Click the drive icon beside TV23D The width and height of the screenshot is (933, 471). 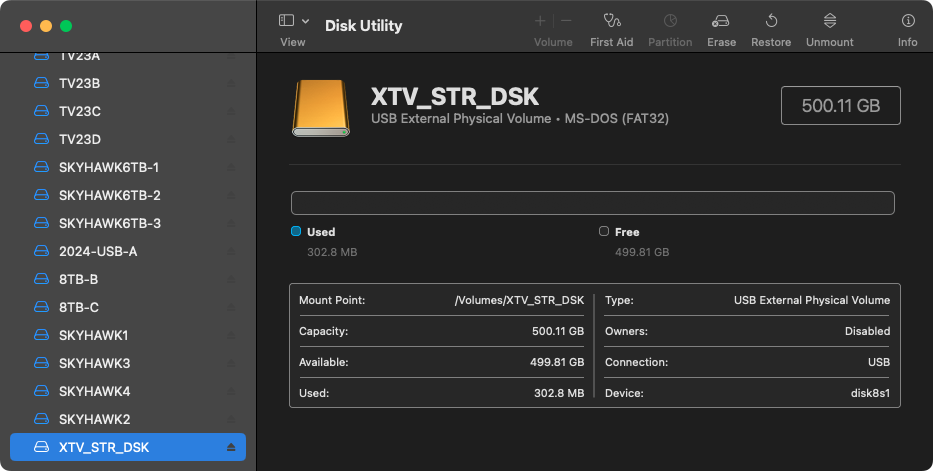[x=41, y=139]
